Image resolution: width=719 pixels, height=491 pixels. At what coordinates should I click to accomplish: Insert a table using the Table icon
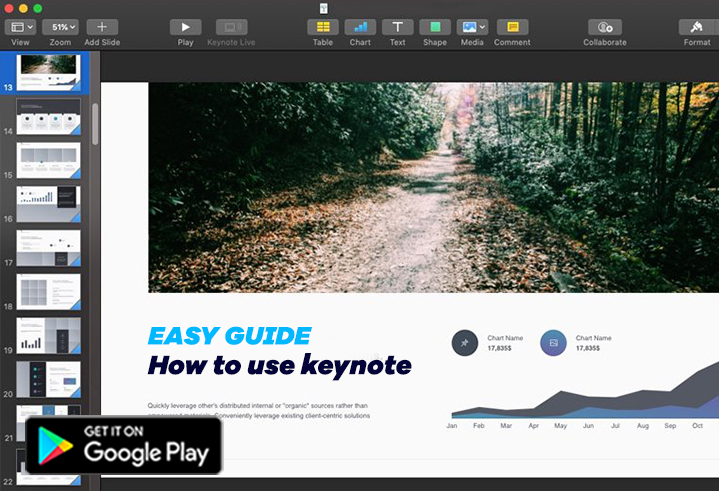point(322,27)
